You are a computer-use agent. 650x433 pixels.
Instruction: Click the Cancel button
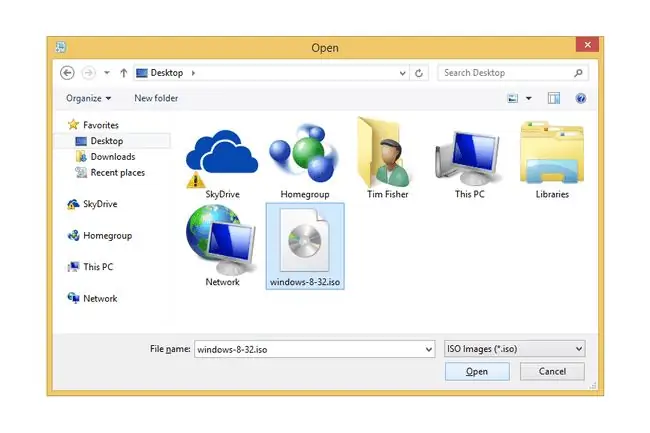[x=552, y=371]
